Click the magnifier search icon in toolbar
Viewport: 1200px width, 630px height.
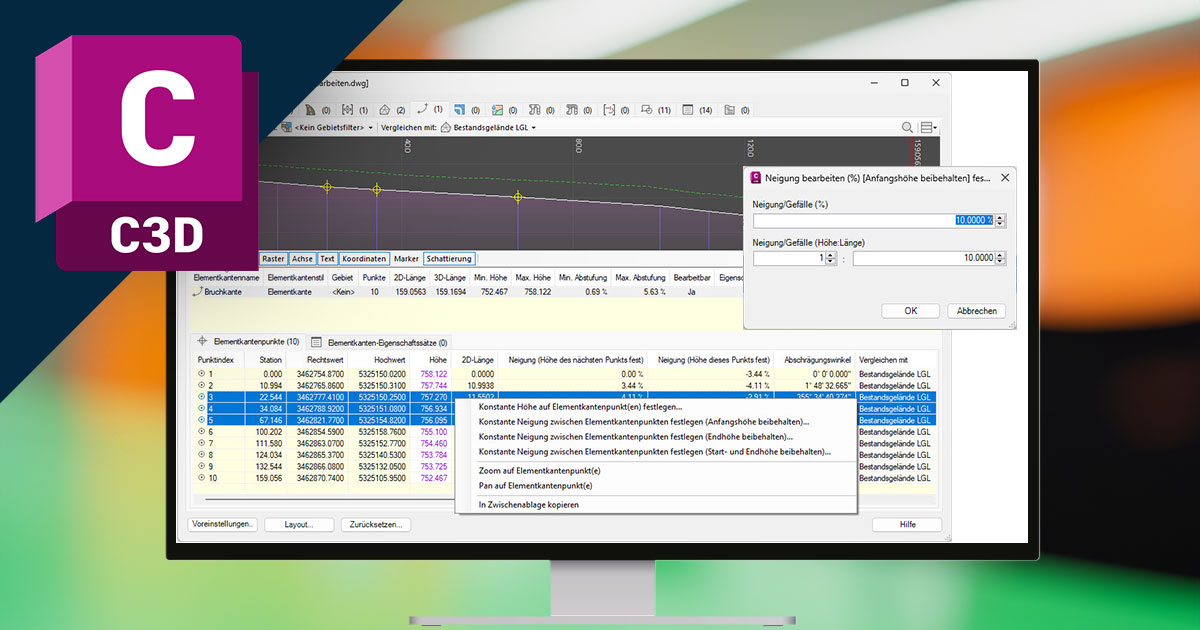point(908,128)
